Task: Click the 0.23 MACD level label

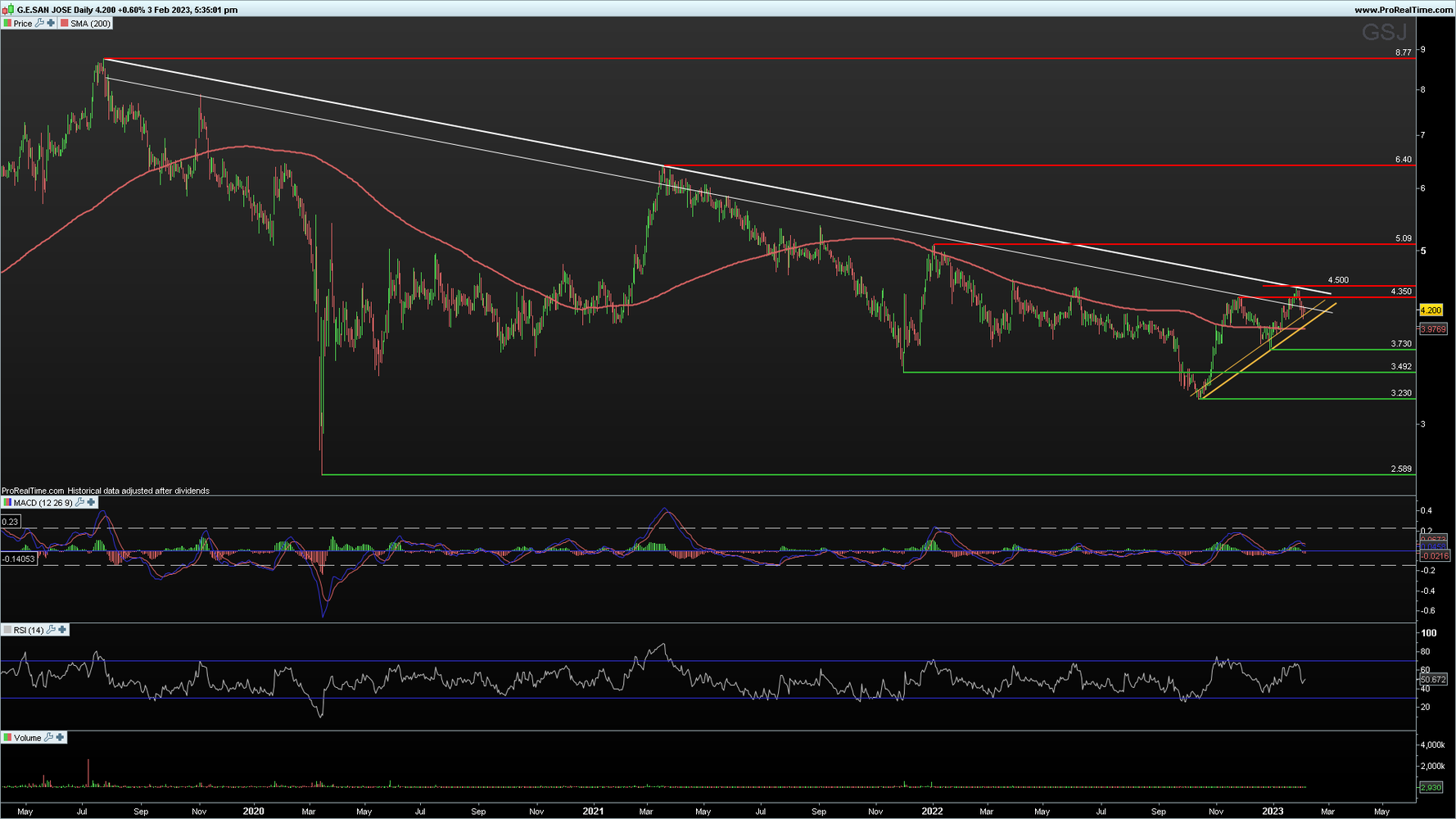Action: tap(11, 522)
